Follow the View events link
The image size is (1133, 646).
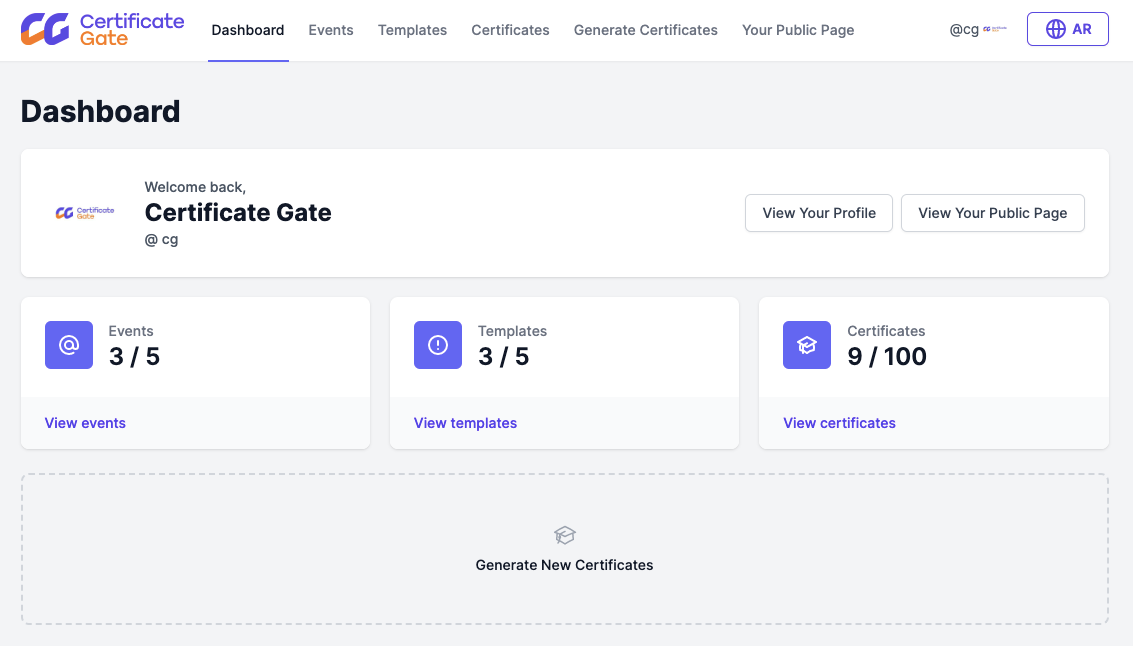click(x=85, y=423)
